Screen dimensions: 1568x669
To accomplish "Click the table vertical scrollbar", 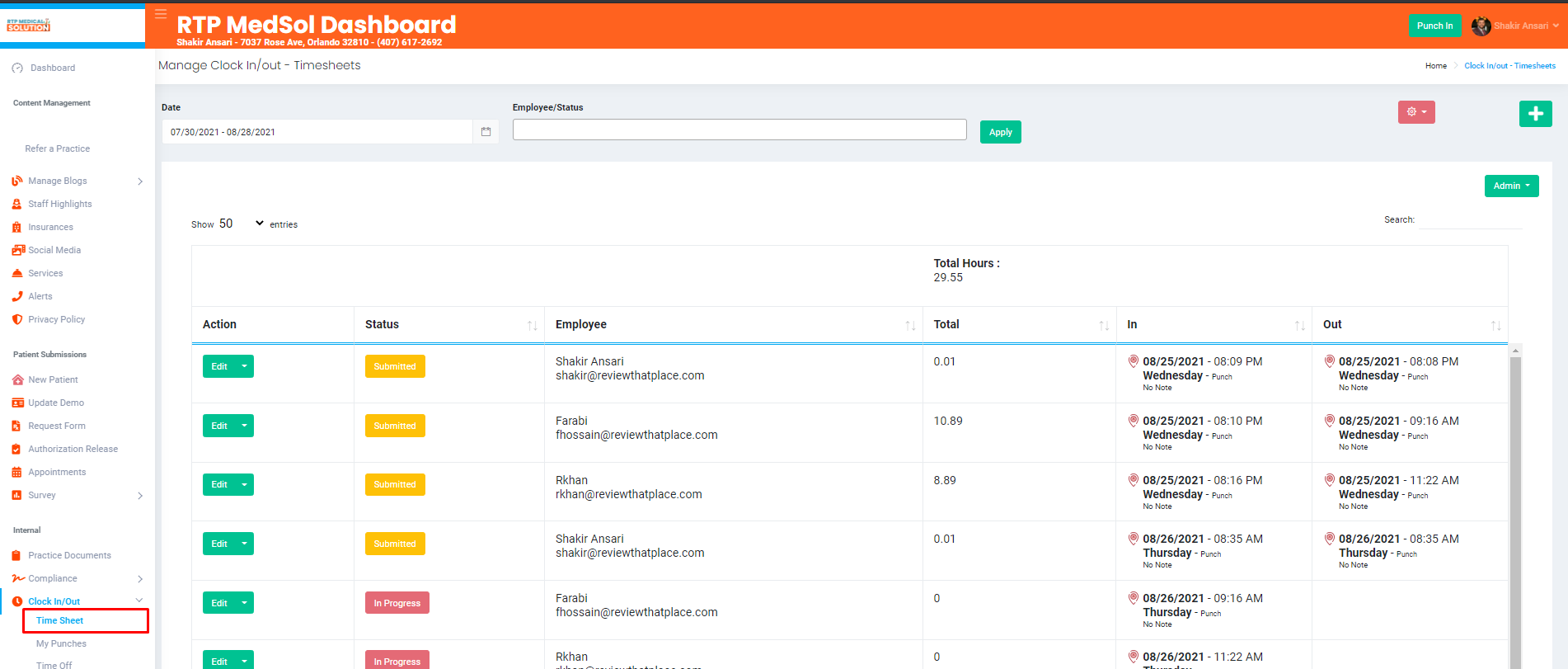I will (1515, 511).
